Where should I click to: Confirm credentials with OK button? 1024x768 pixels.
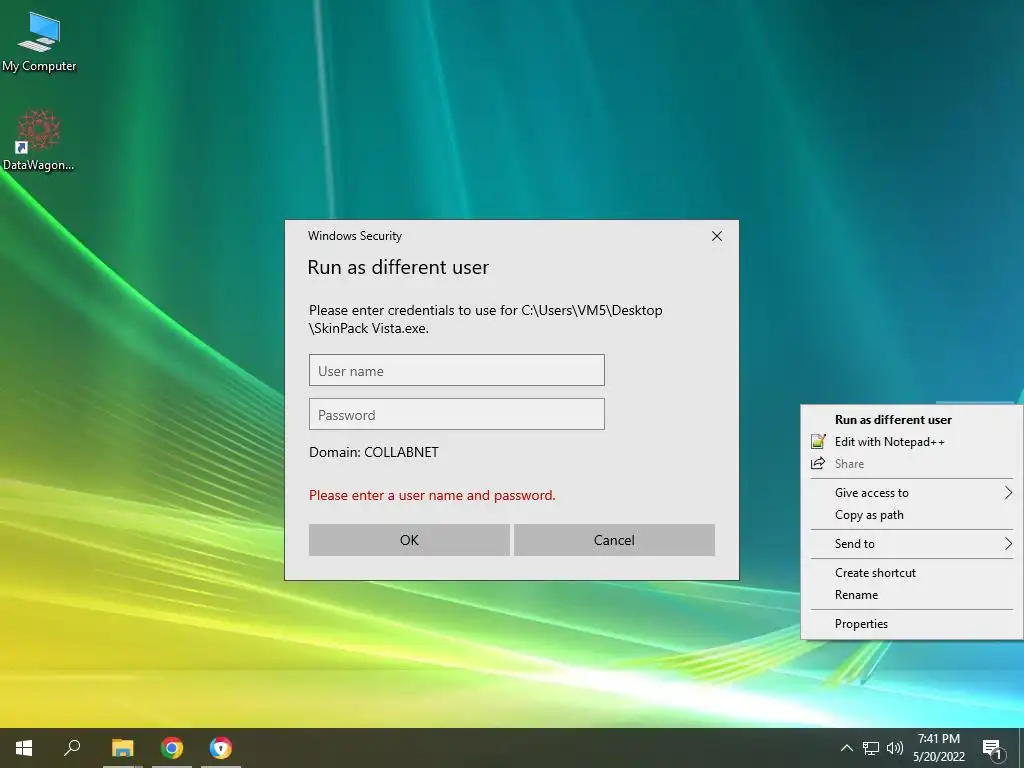[409, 540]
